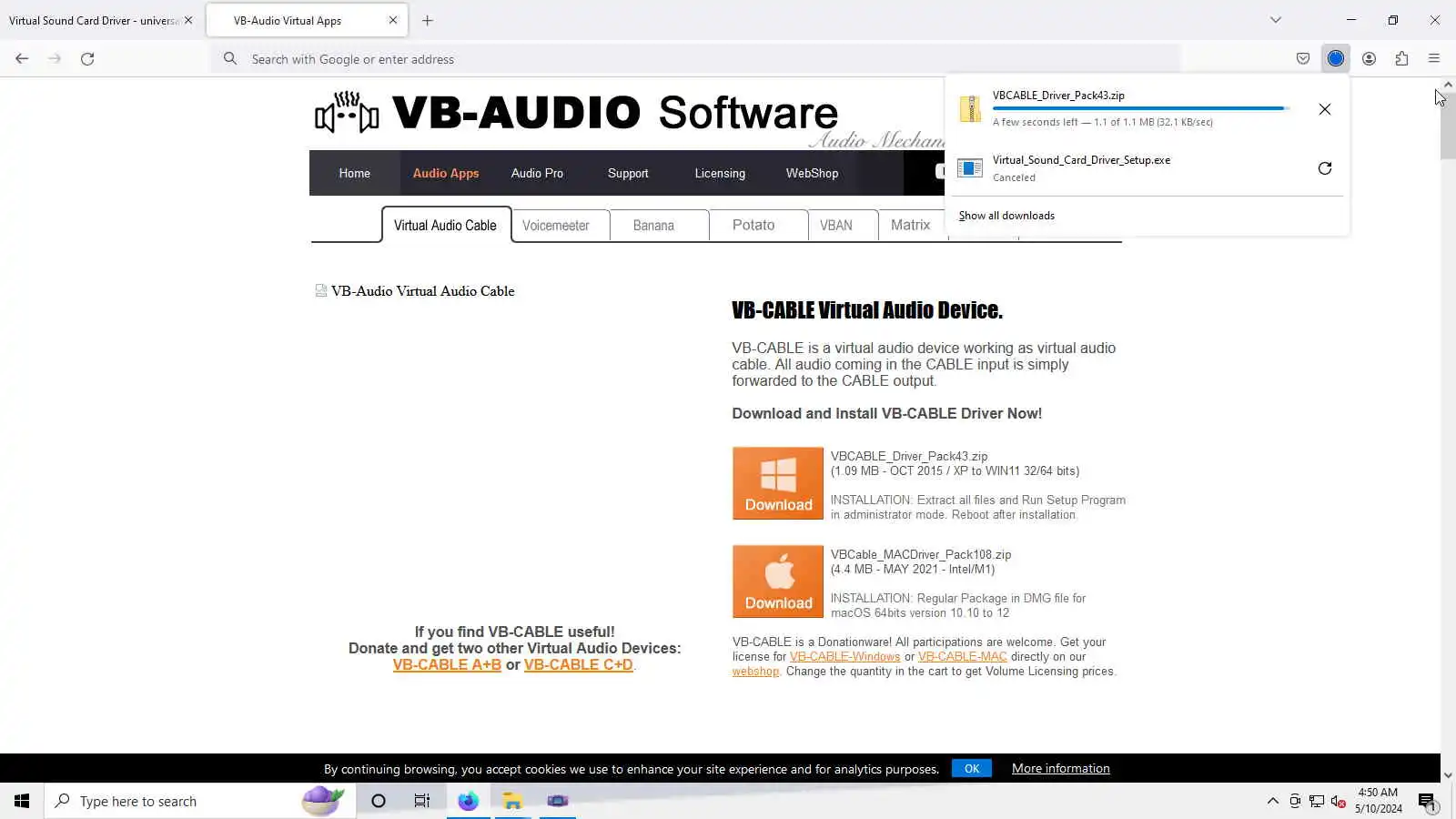Open Task View on taskbar
Screen dimensions: 1456x819
click(422, 801)
